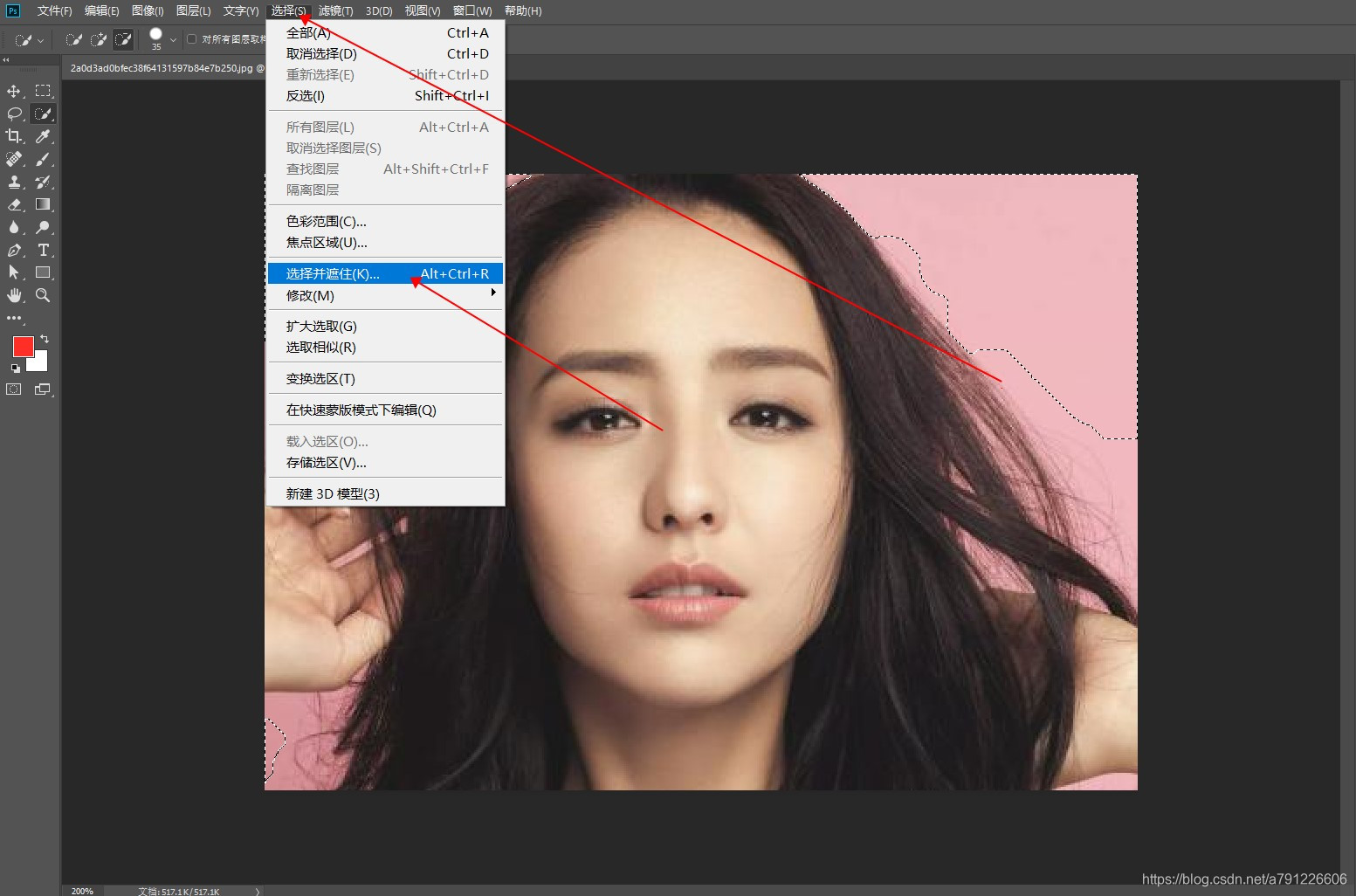1356x896 pixels.
Task: Select the Pen tool
Action: 14,250
